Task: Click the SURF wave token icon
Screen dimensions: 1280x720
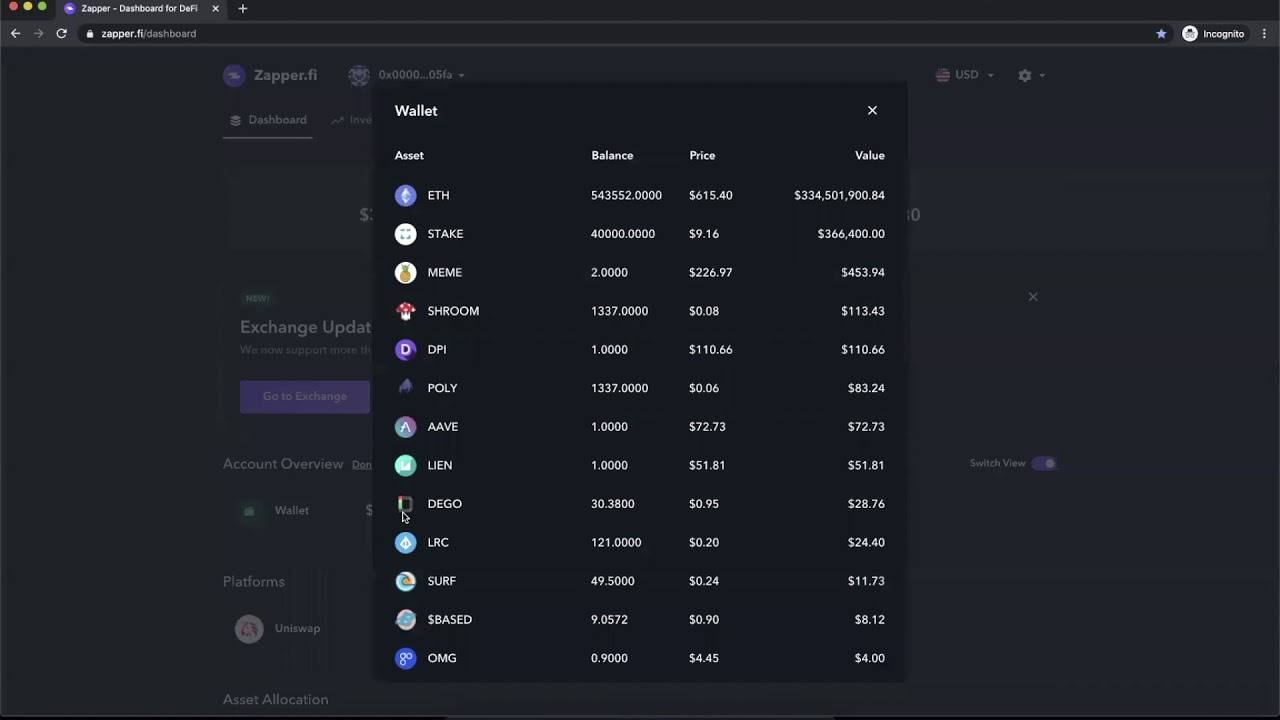Action: (x=405, y=580)
